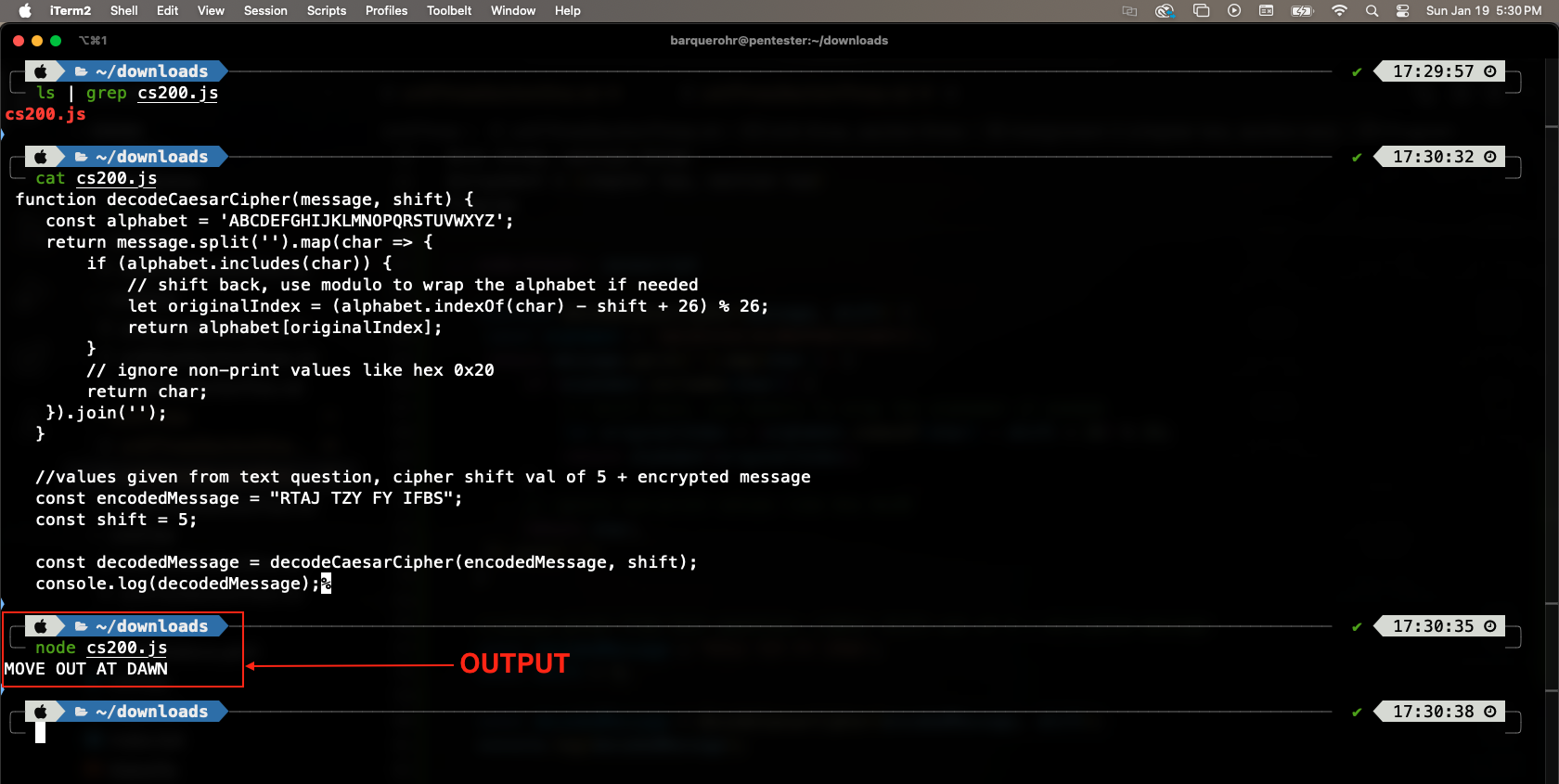Click the '// ignore non-print values' comment
Image resolution: width=1559 pixels, height=784 pixels.
pyautogui.click(x=290, y=370)
